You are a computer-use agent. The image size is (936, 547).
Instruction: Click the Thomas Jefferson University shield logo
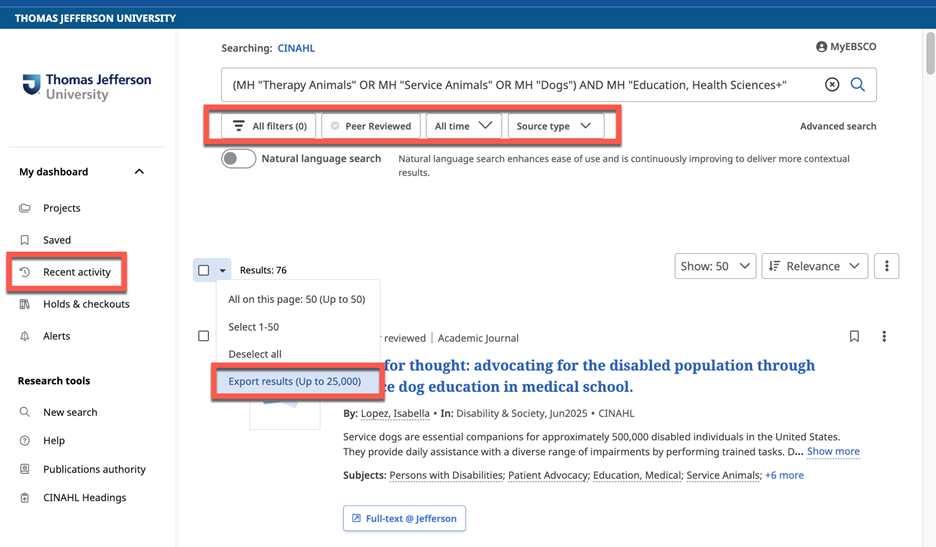[31, 84]
